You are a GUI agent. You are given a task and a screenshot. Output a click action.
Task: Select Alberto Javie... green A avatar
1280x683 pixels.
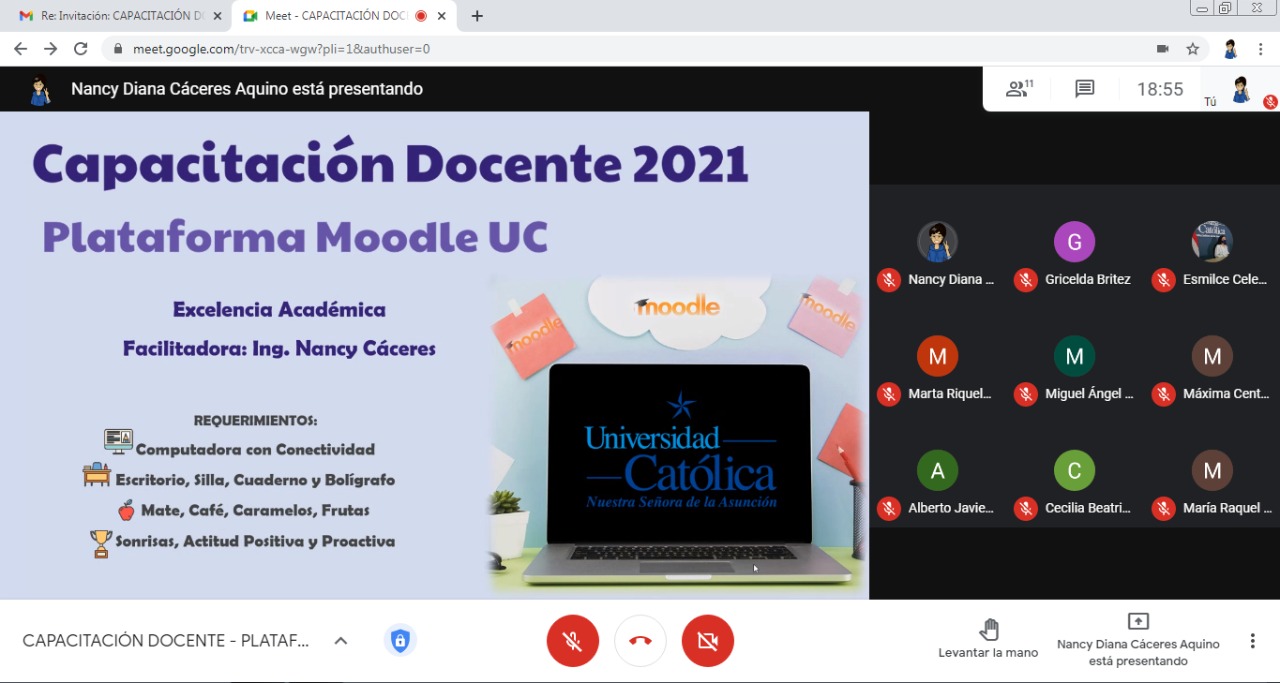(x=937, y=470)
